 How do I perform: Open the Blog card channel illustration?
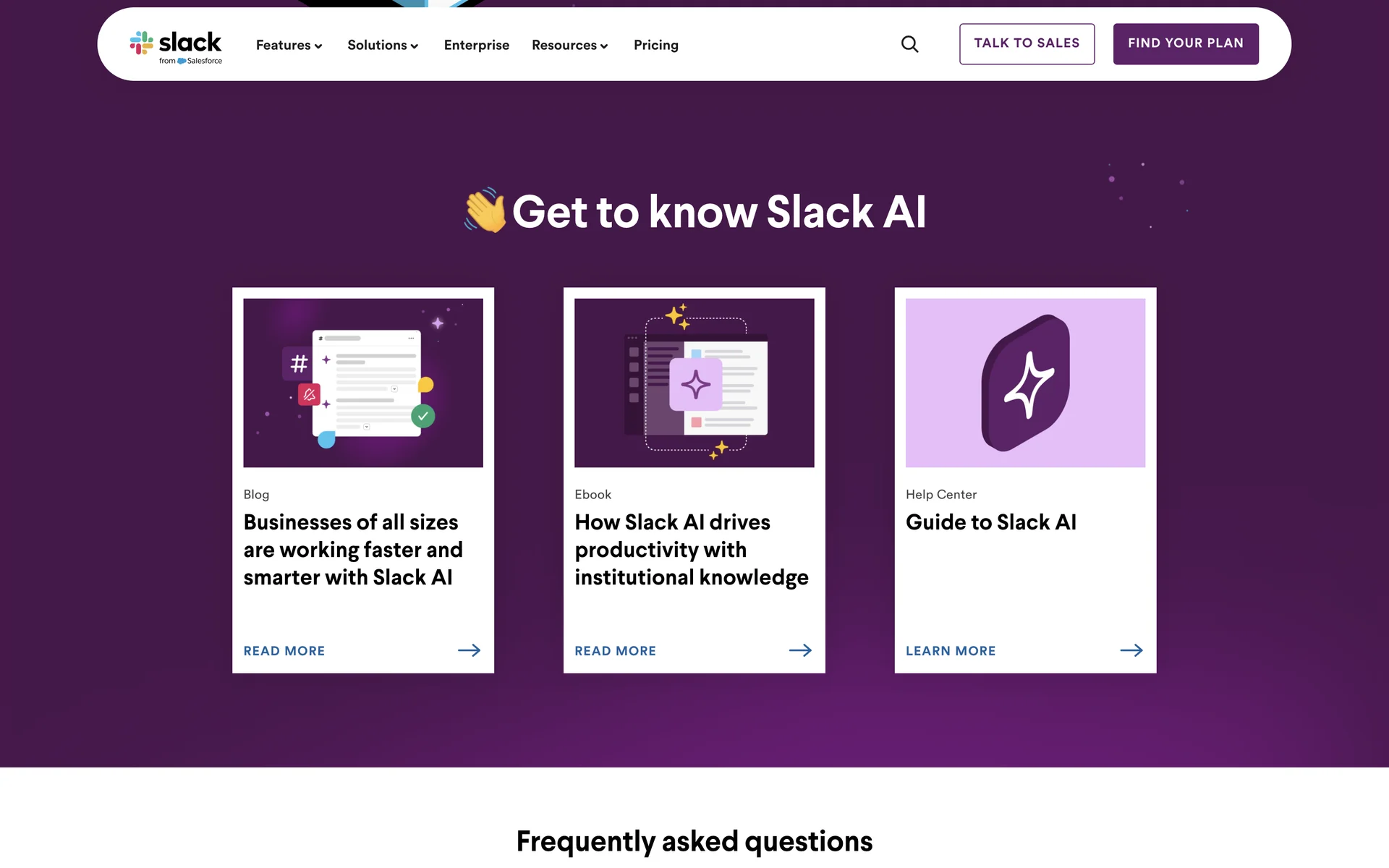(x=362, y=383)
